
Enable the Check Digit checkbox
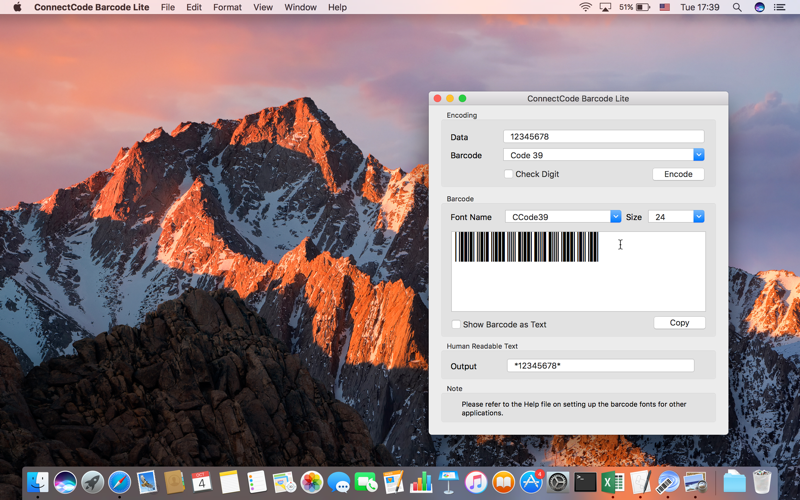509,174
